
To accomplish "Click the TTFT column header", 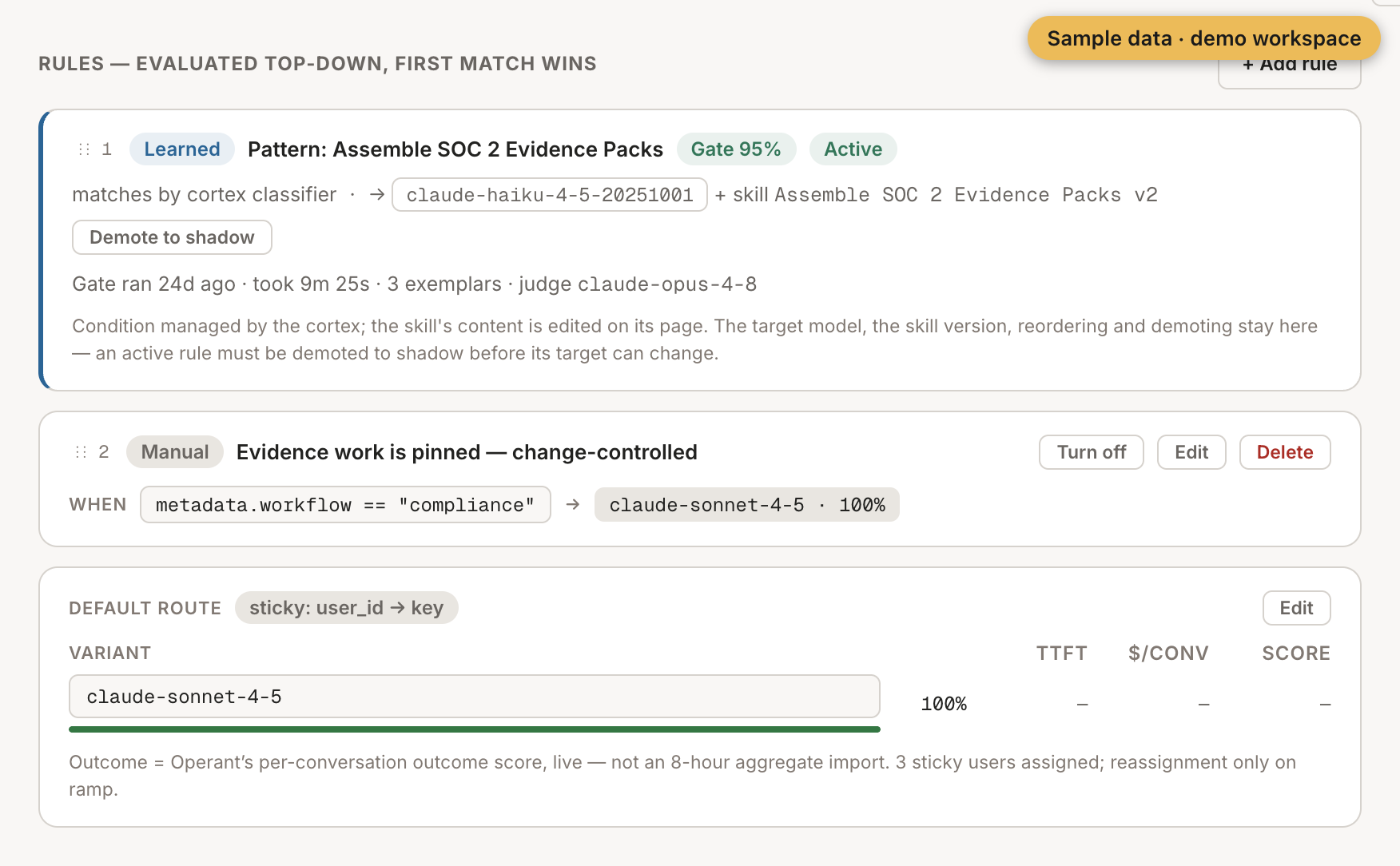I will click(1062, 653).
